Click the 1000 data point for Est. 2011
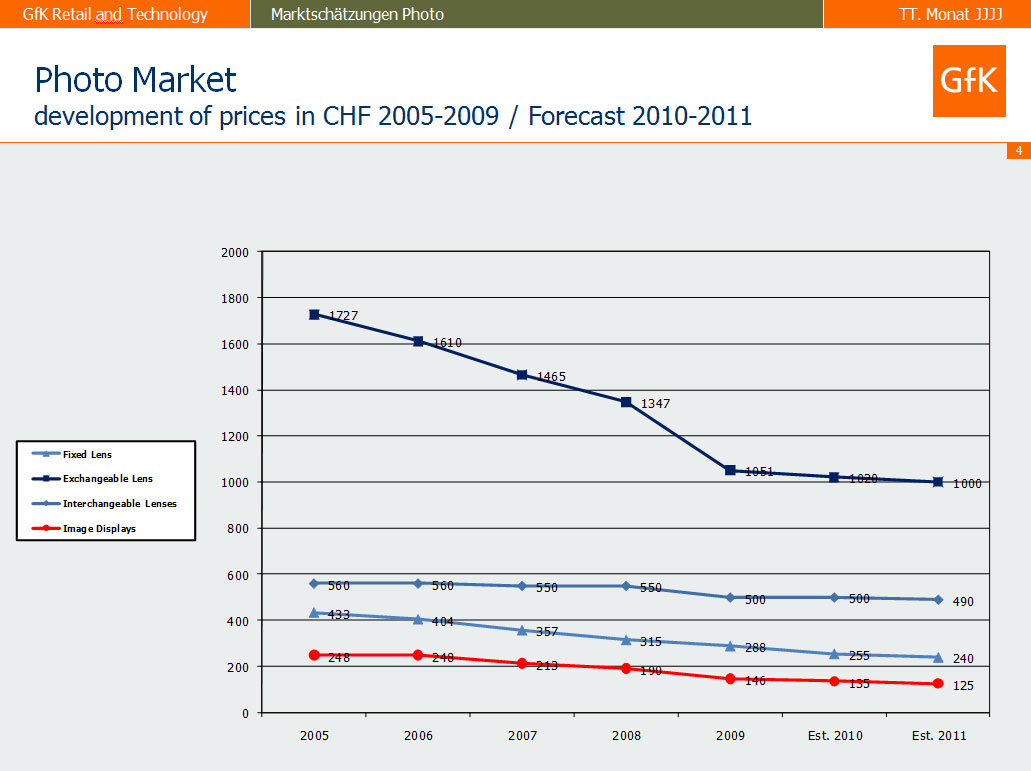 pos(938,482)
